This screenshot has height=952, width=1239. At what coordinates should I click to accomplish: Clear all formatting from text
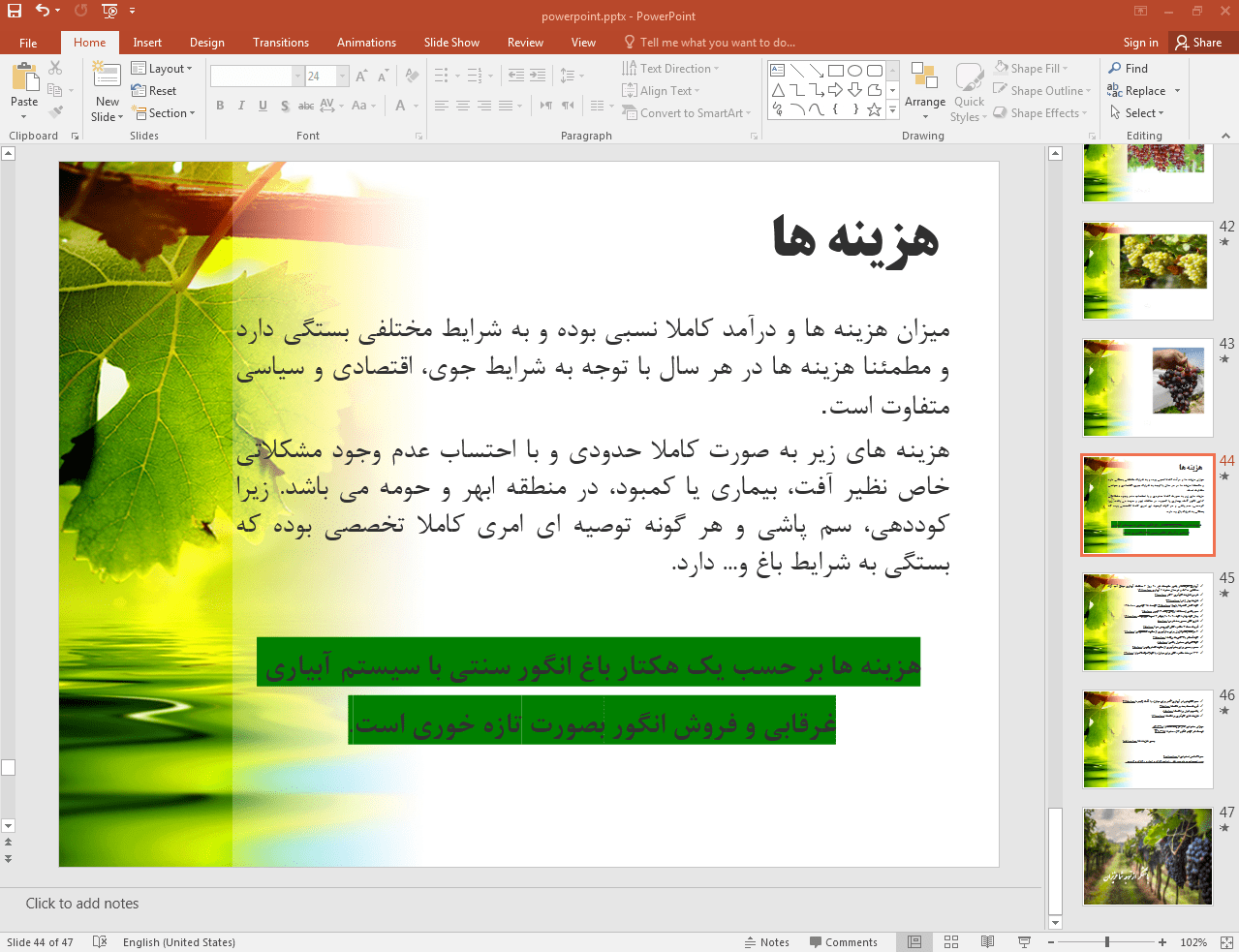click(413, 76)
